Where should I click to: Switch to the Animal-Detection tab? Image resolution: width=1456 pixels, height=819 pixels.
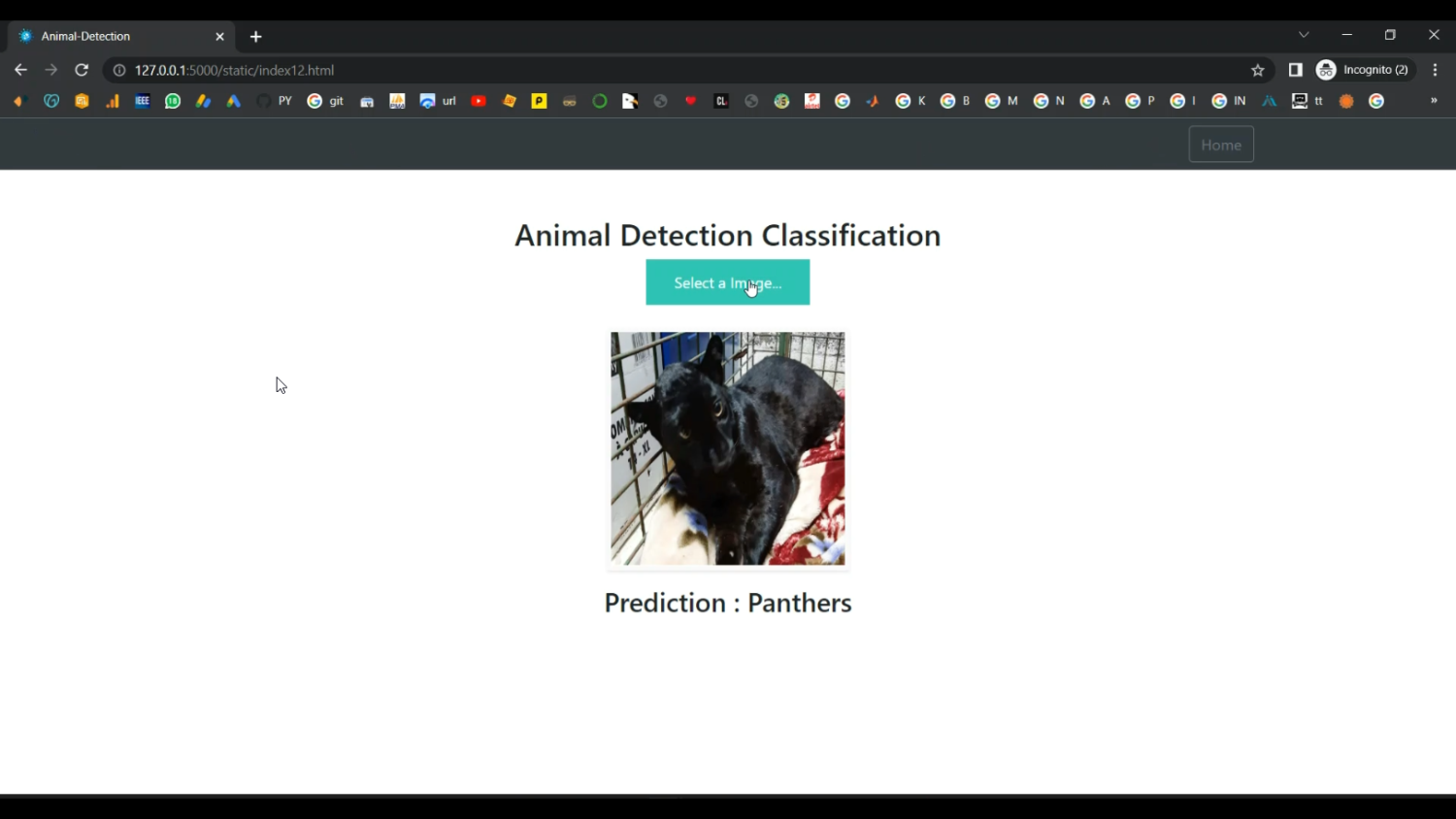(121, 36)
